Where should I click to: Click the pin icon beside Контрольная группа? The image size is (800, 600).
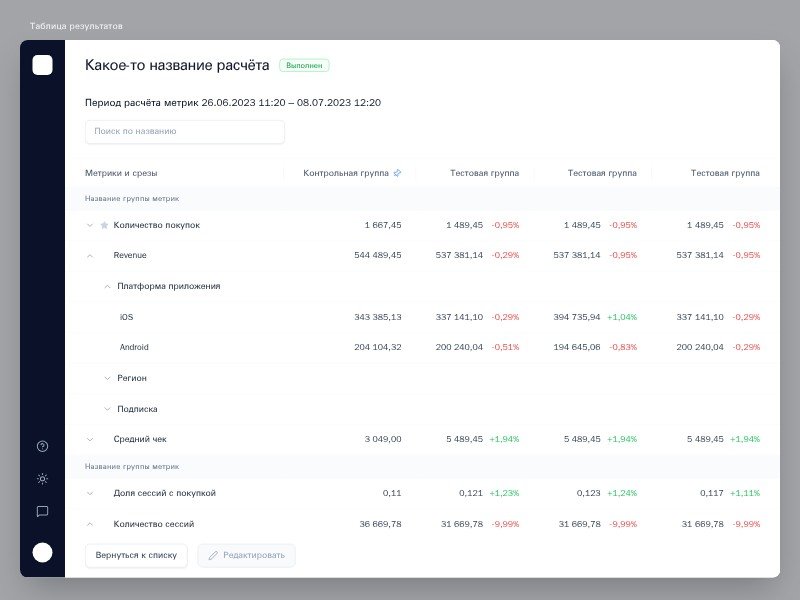coord(397,173)
